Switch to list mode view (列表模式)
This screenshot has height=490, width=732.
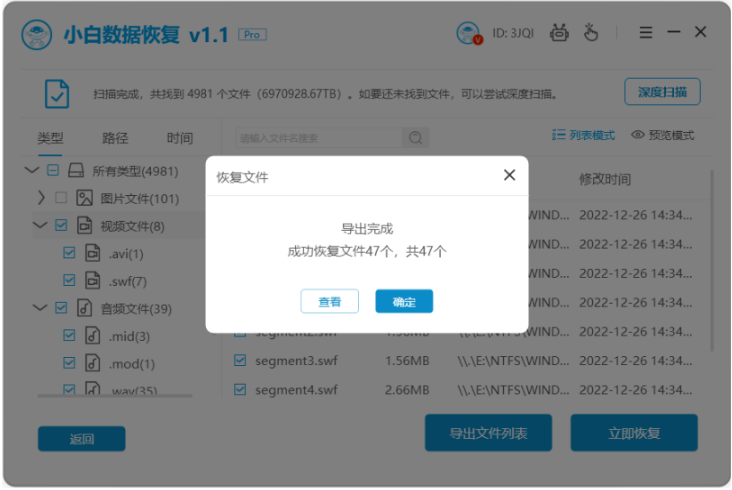tap(583, 135)
